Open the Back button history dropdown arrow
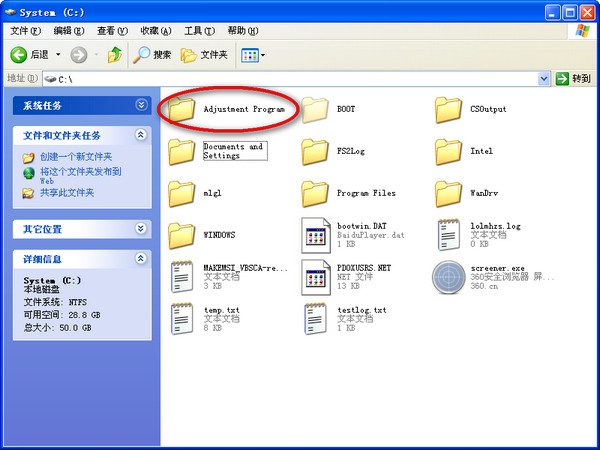This screenshot has width=600, height=450. 58,54
